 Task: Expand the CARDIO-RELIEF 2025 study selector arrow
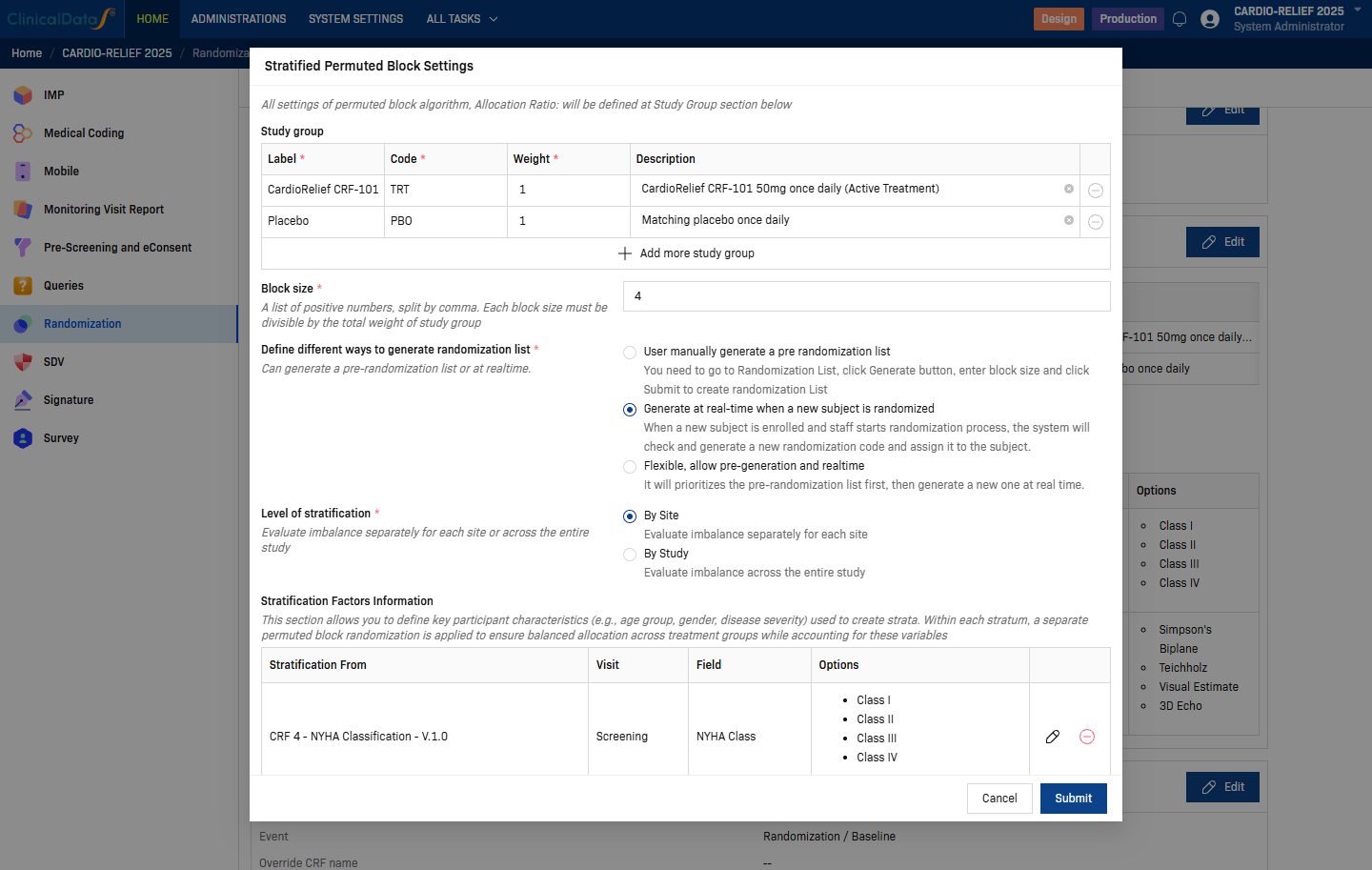pos(1358,10)
